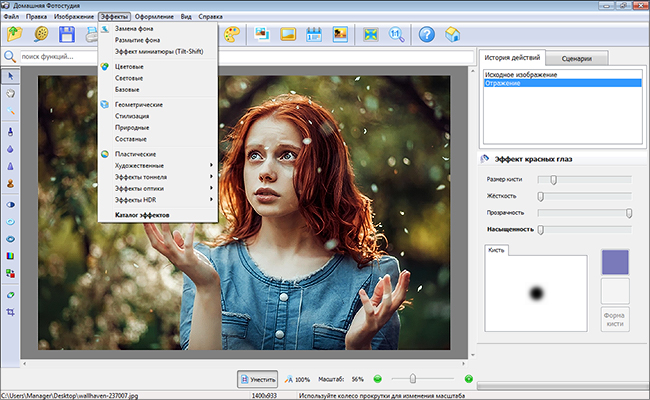Viewport: 650px width, 400px height.
Task: Click the green zoom-in plus button
Action: point(468,379)
